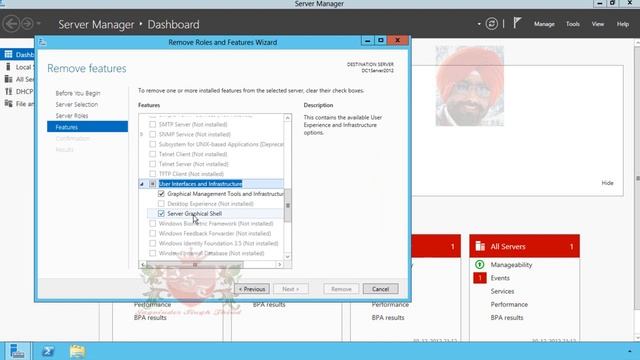
Task: Open the View menu
Action: [598, 24]
